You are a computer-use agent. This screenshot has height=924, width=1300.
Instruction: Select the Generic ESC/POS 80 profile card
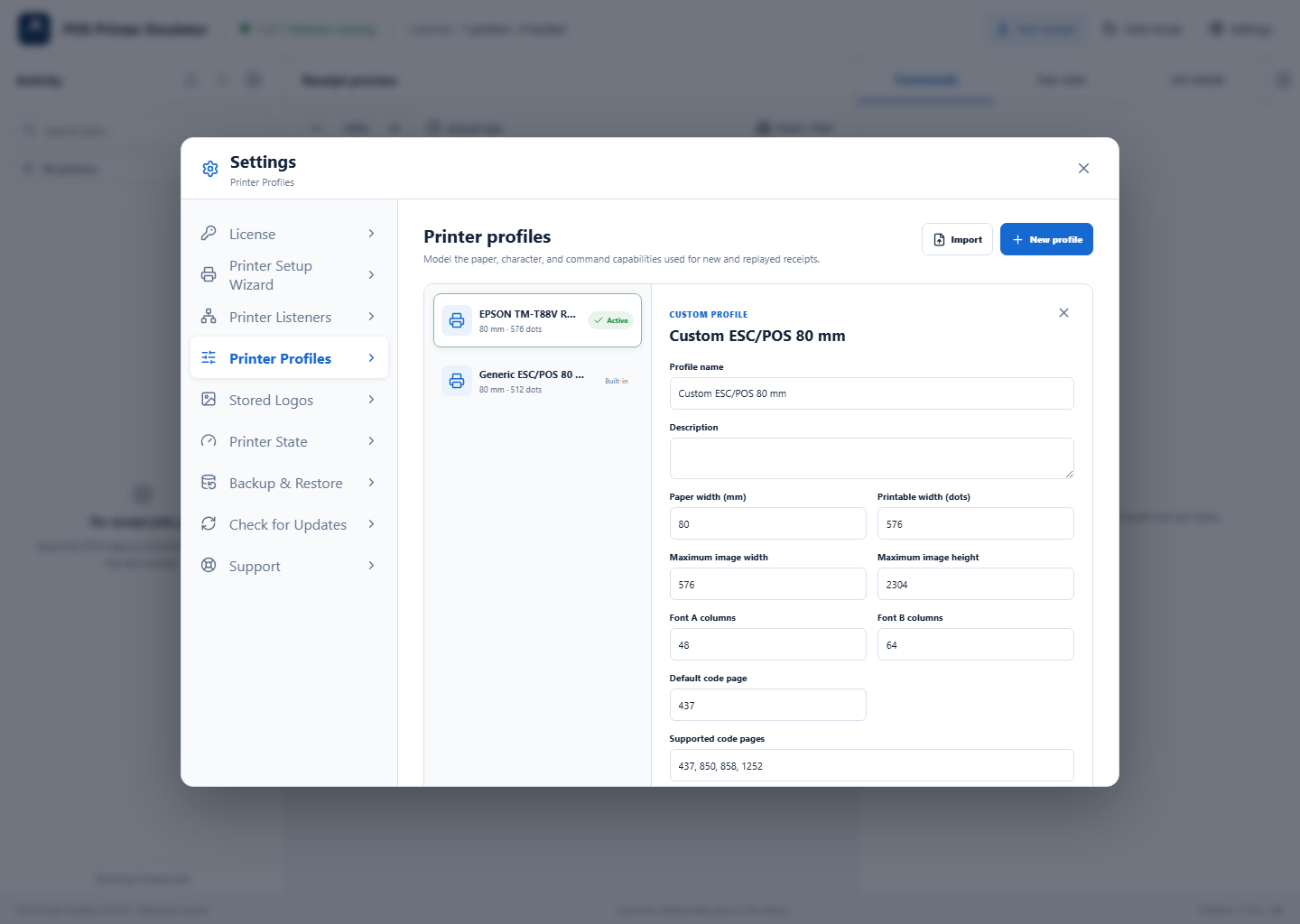tap(537, 381)
